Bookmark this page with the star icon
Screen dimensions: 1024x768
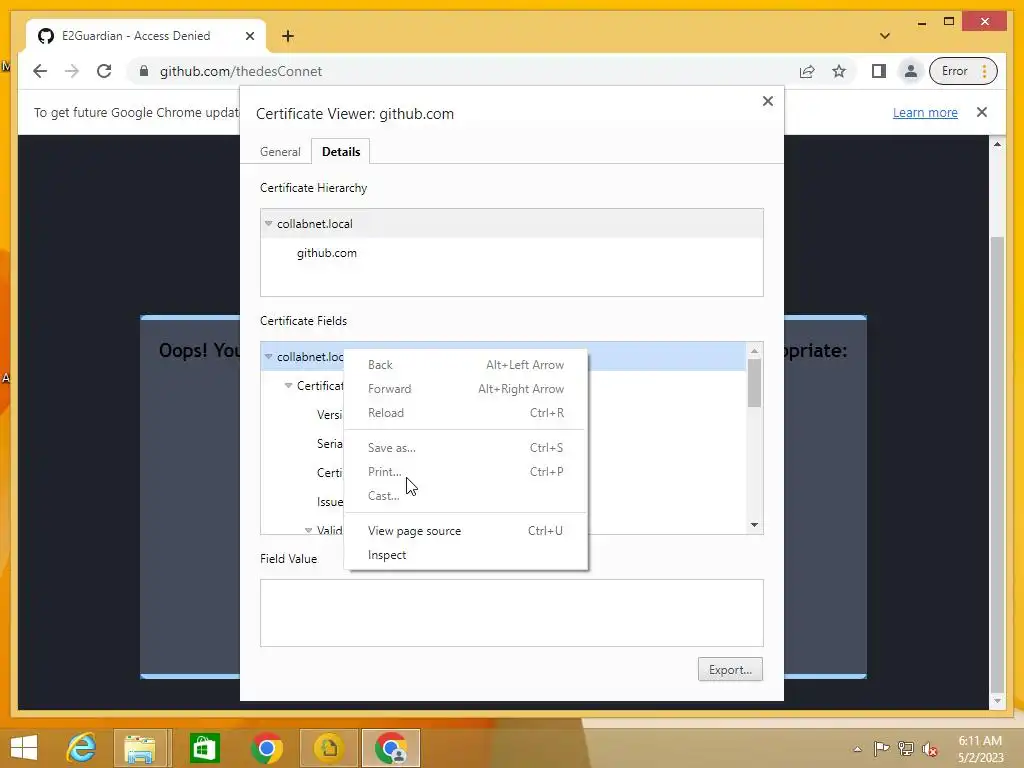pyautogui.click(x=839, y=71)
